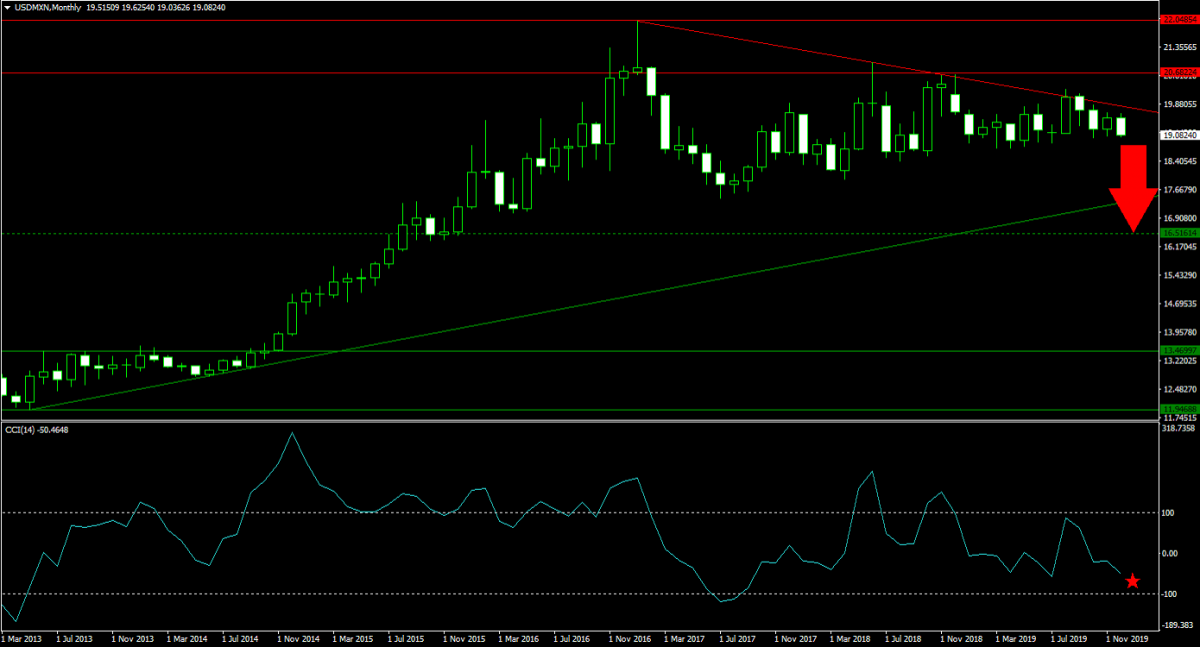Screen dimensions: 1200x647
Task: Click the CCI 100 level label
Action: (1169, 513)
